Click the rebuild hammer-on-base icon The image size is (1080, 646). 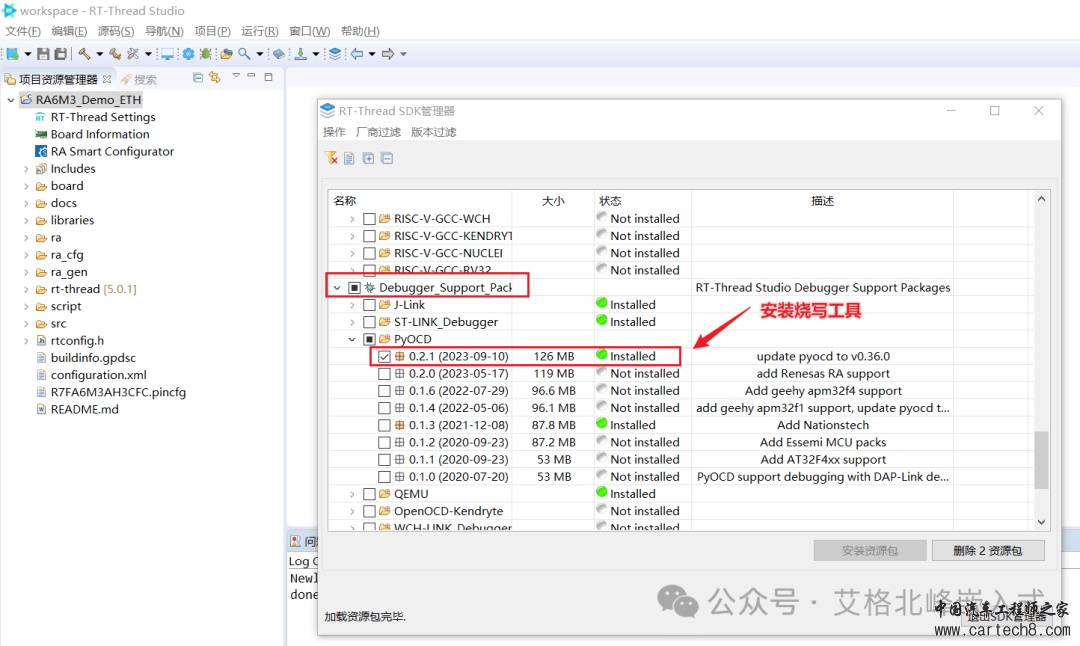click(x=115, y=54)
